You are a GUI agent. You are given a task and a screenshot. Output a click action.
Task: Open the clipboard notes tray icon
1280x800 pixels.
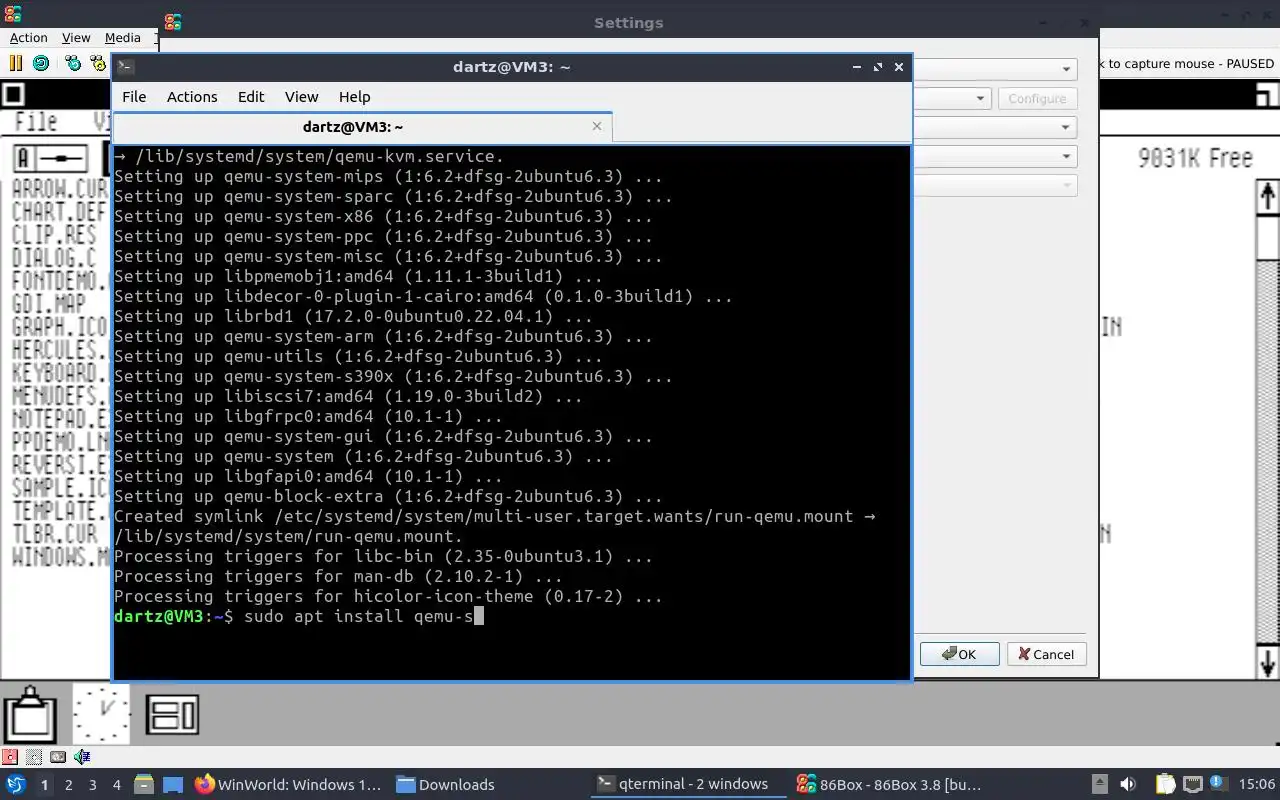point(1165,784)
